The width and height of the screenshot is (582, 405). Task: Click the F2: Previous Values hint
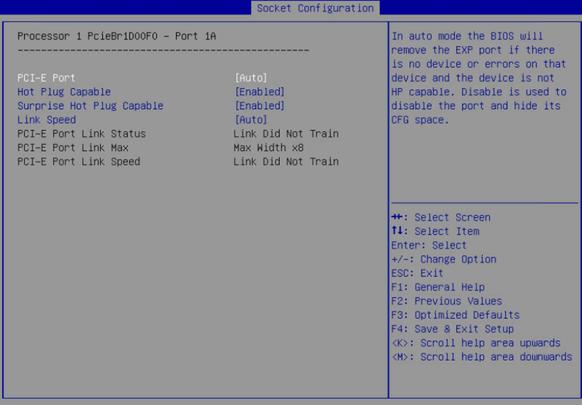[447, 301]
